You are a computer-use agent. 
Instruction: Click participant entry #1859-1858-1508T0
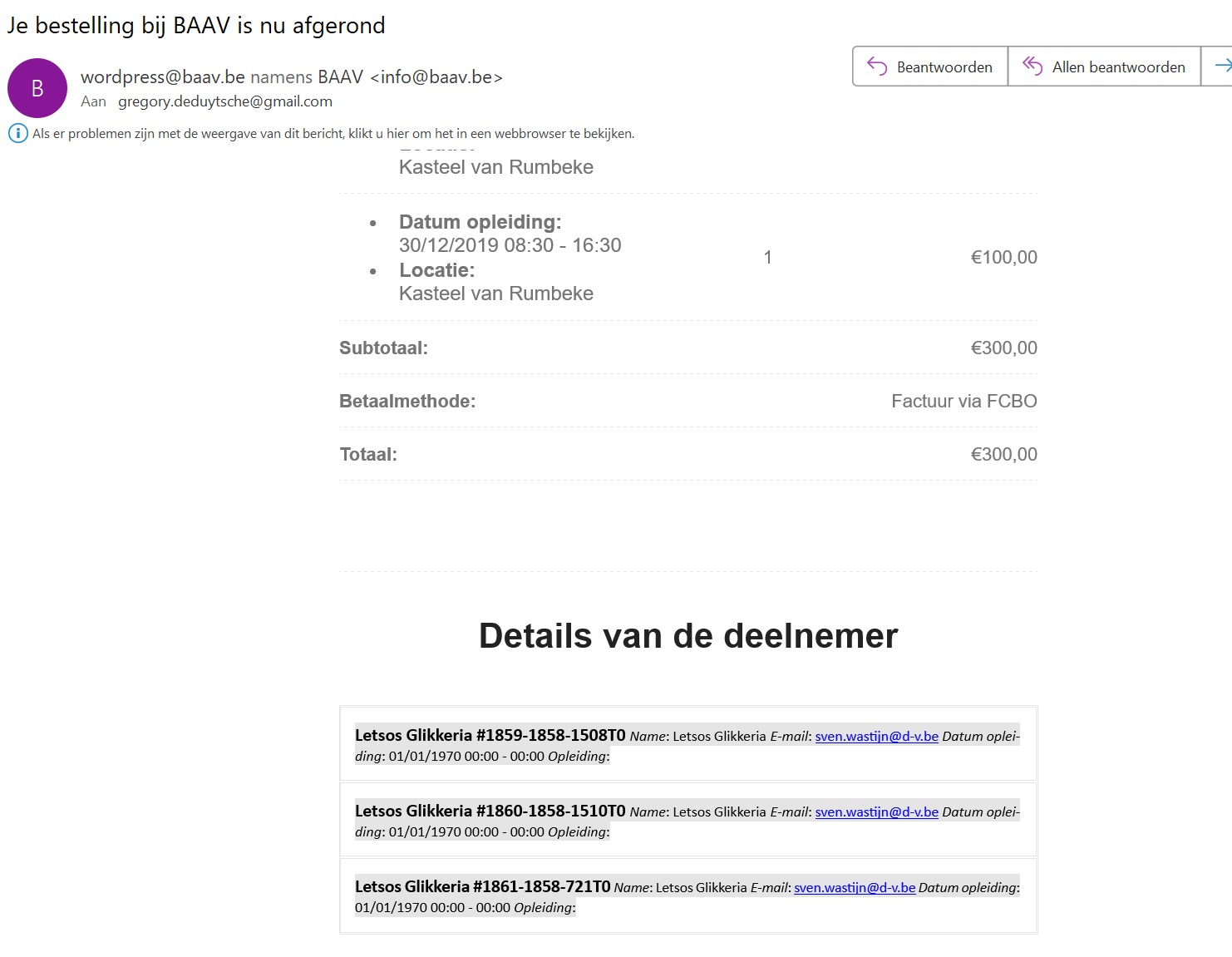coord(688,744)
